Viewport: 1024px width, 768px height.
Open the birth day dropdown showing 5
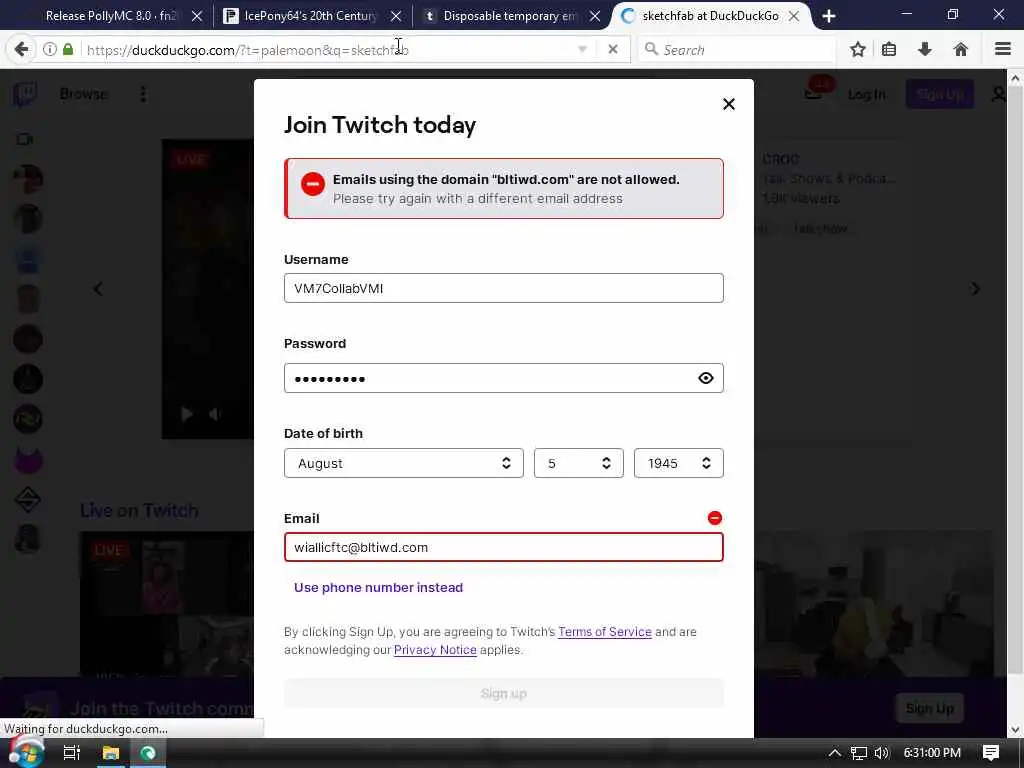pos(579,463)
